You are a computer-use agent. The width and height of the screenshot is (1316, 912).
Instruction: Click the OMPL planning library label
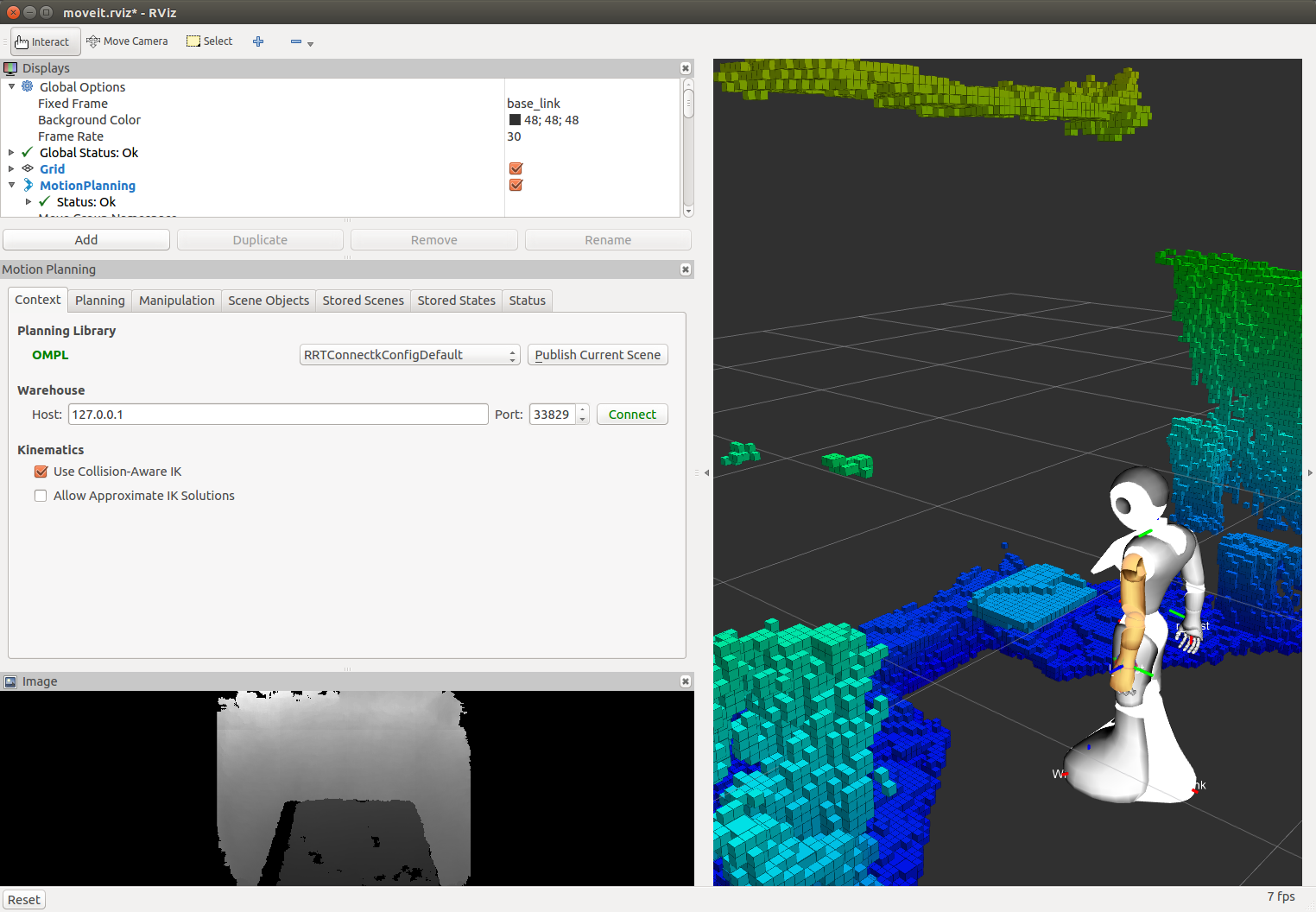click(x=50, y=355)
